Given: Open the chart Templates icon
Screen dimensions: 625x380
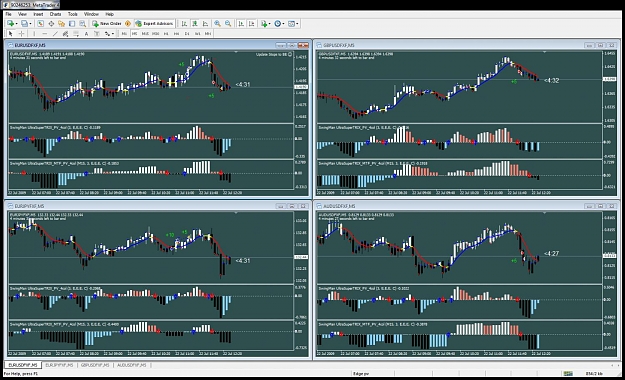Looking at the screenshot, I should point(291,24).
